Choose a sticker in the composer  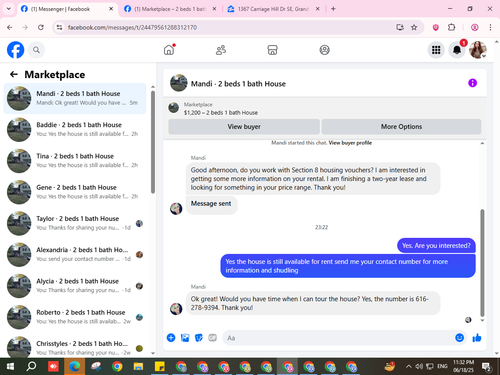point(199,338)
